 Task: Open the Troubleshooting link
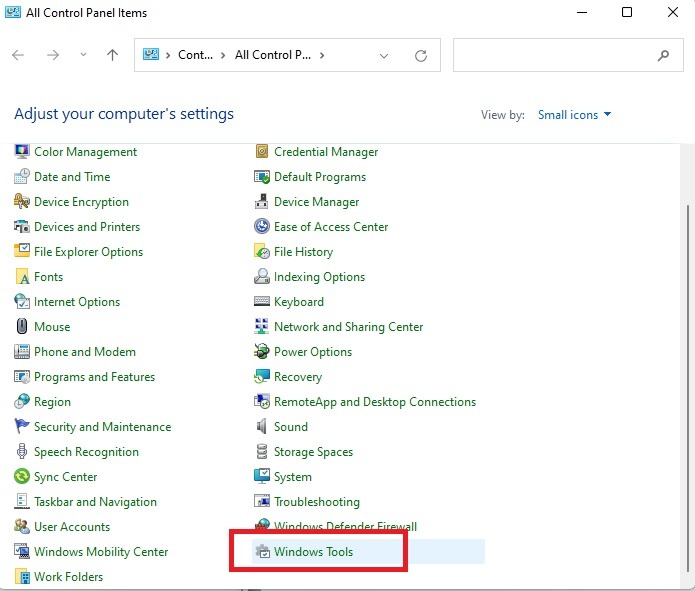pos(316,501)
